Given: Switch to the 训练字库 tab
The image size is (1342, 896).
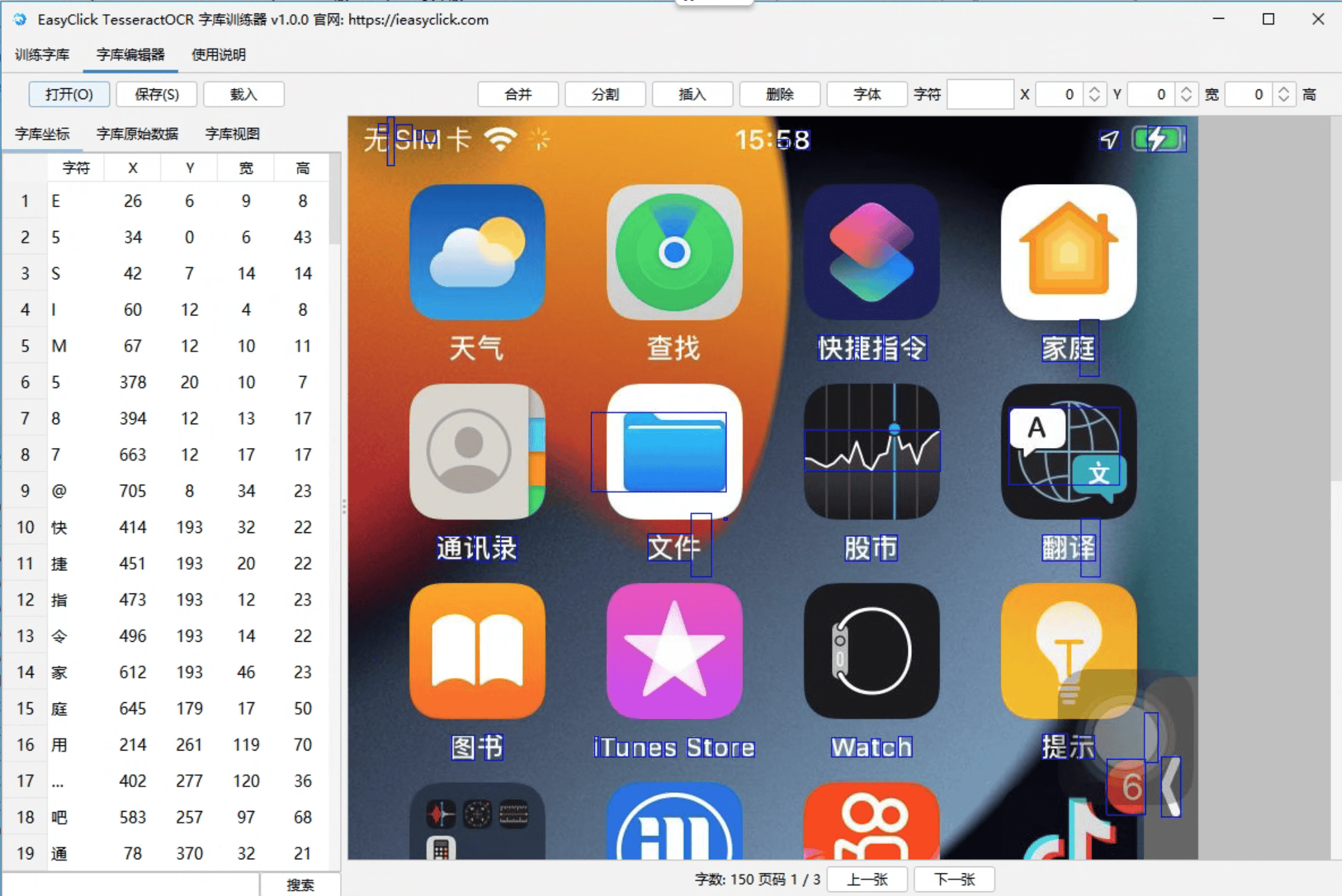Looking at the screenshot, I should 43,55.
